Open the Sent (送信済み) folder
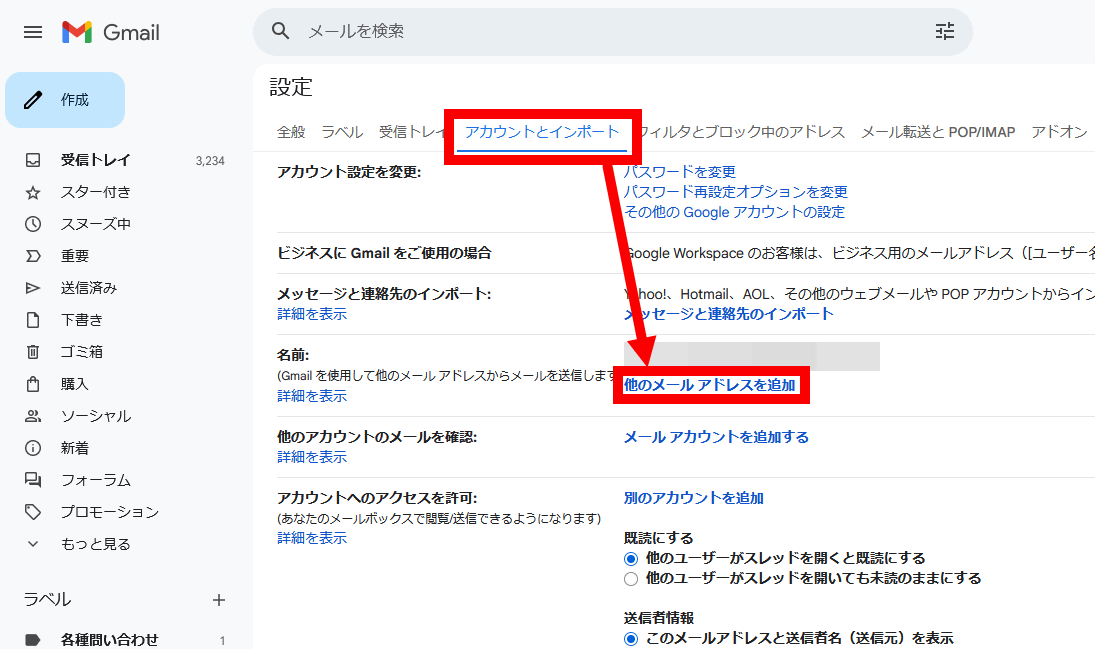 click(88, 288)
